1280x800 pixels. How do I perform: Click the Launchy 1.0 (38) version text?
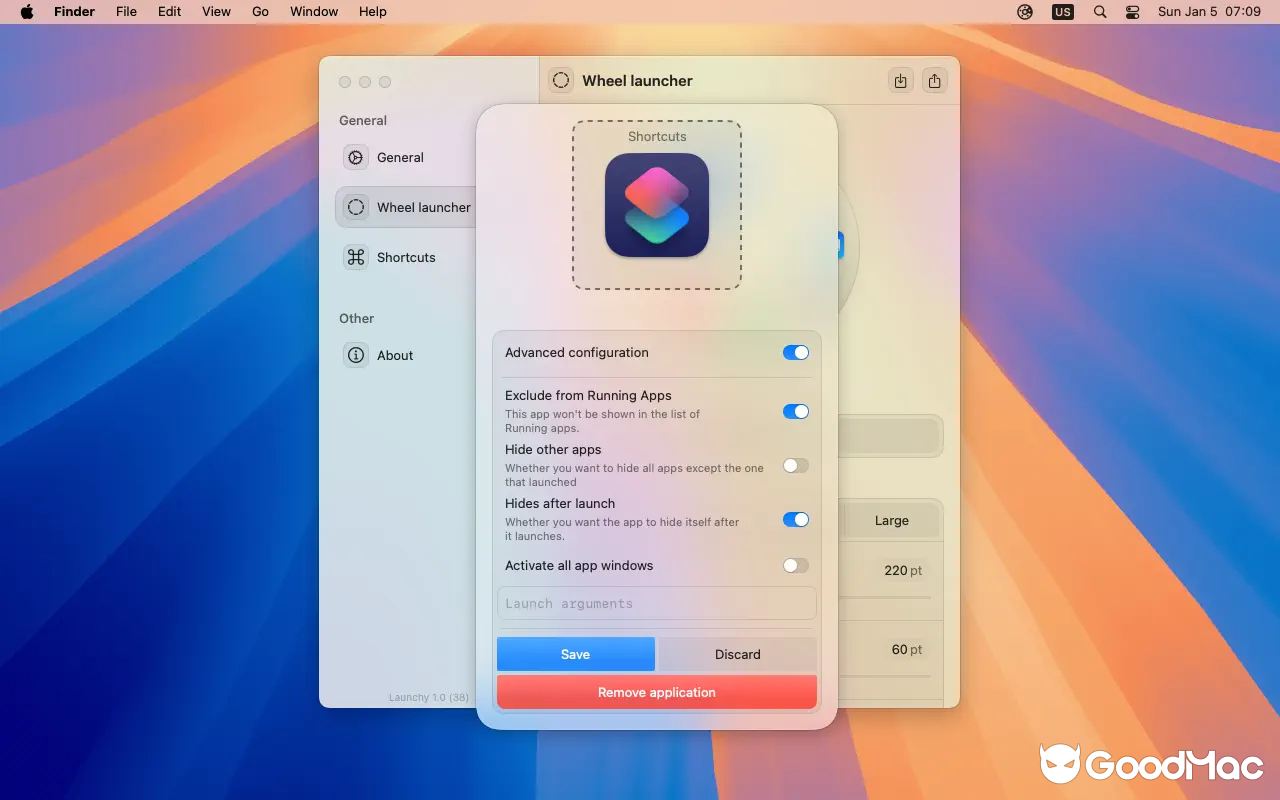click(x=429, y=697)
